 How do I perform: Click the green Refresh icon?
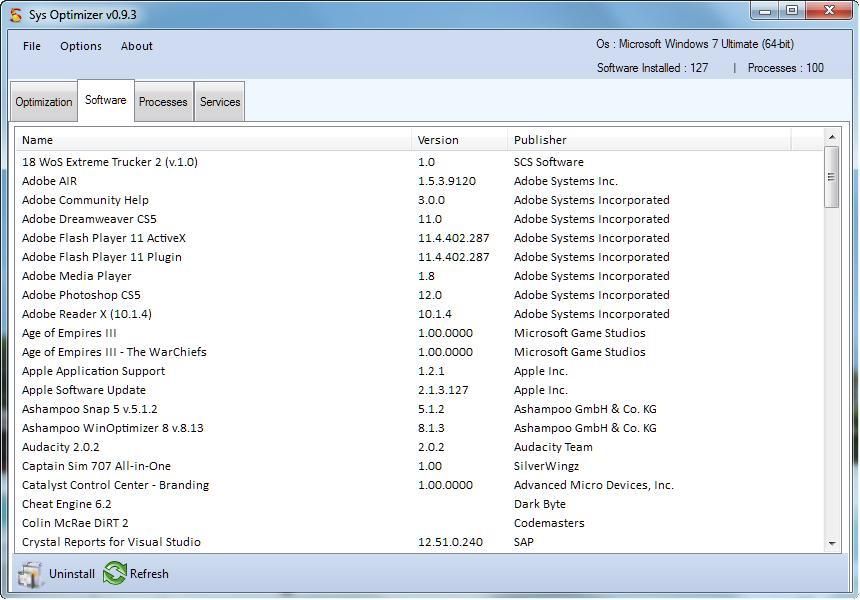[113, 573]
